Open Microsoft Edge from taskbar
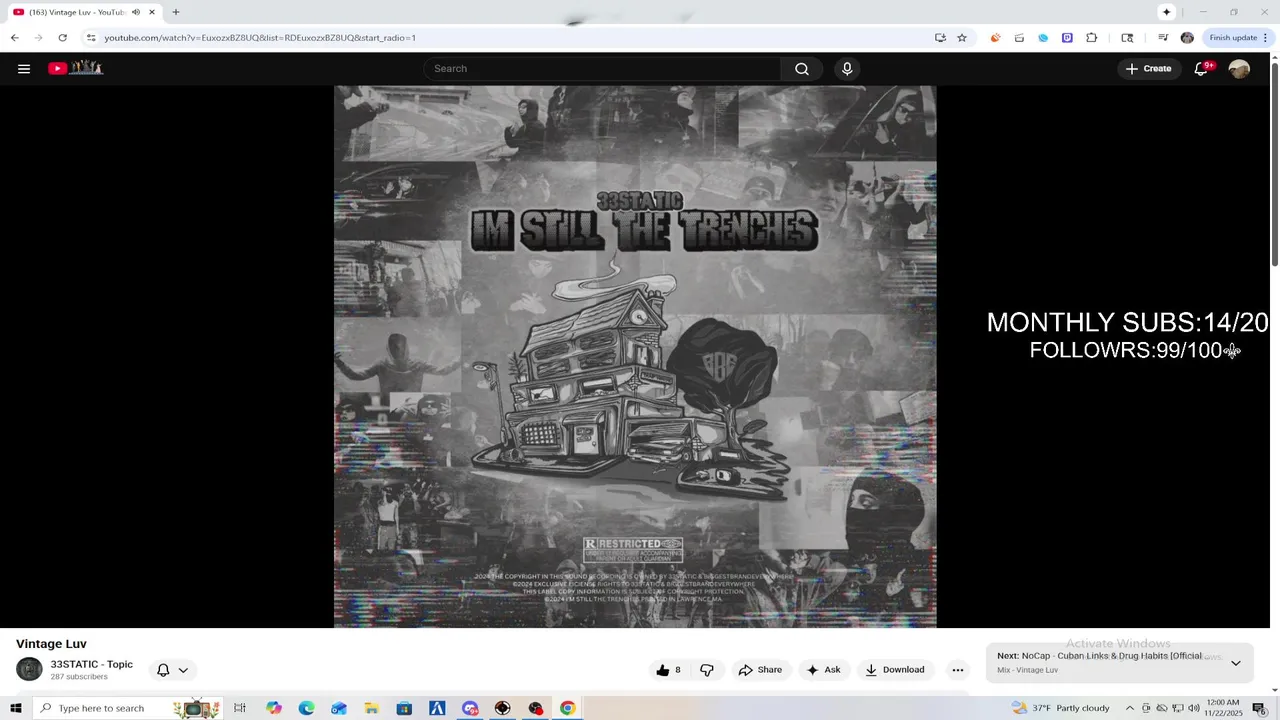 (306, 708)
